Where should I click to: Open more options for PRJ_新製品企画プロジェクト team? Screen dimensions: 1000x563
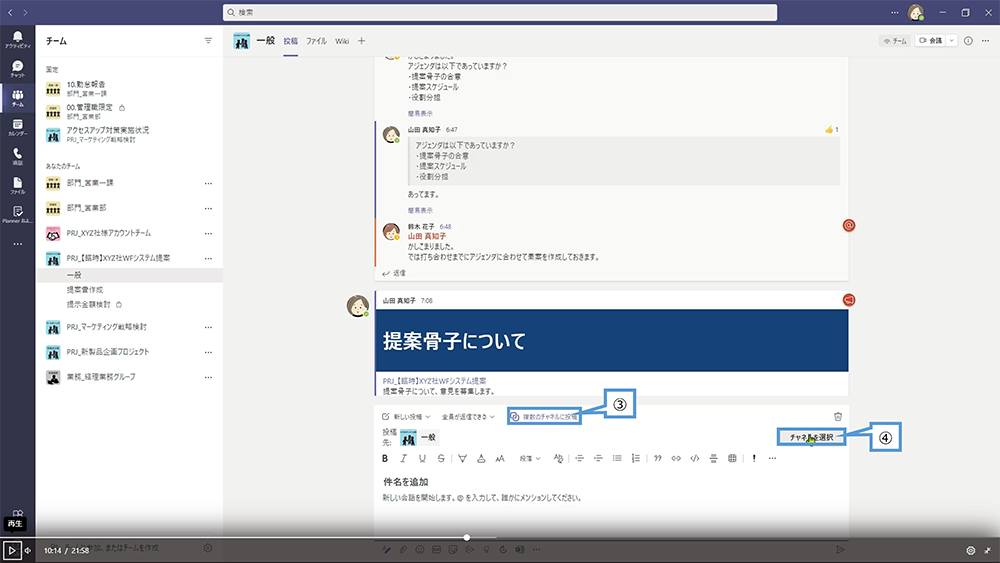208,352
